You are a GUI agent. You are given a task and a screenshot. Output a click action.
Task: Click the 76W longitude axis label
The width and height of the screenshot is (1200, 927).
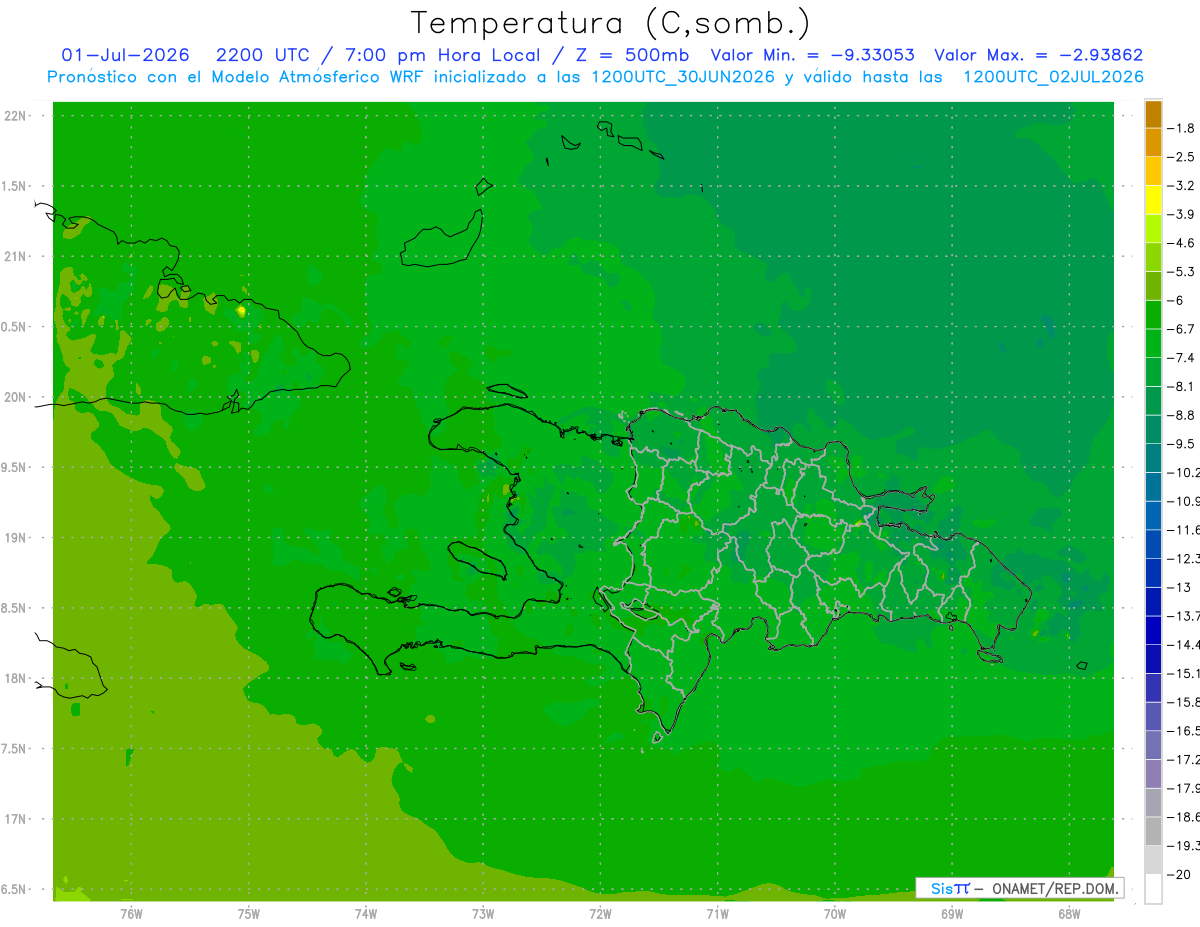pyautogui.click(x=131, y=914)
